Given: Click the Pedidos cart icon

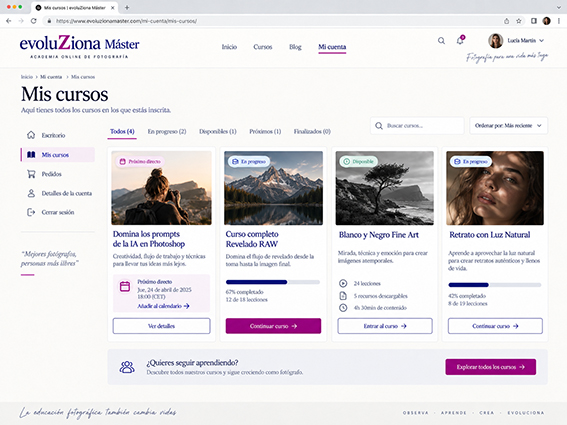Looking at the screenshot, I should tap(31, 174).
